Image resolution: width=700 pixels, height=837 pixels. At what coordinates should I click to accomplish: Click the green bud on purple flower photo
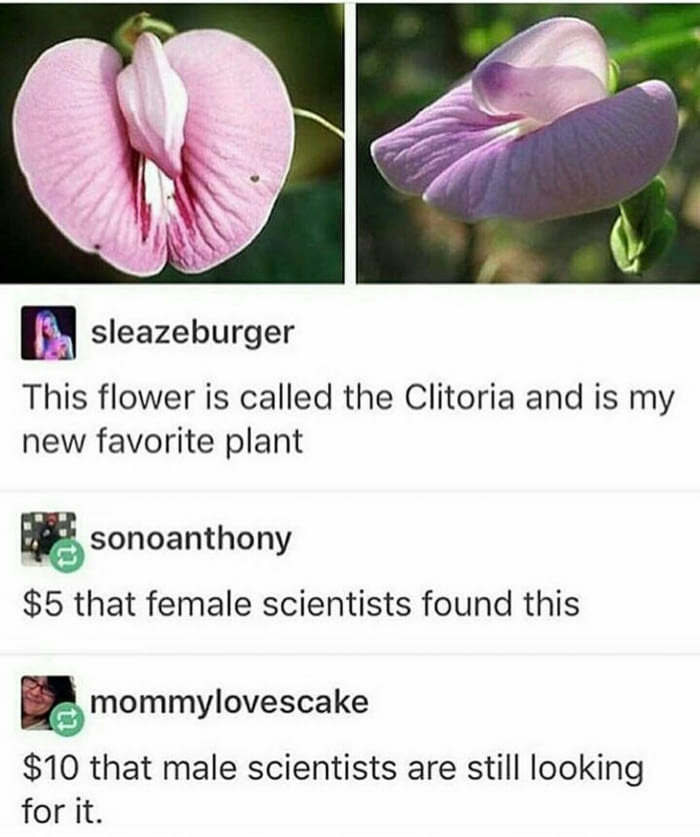(642, 229)
